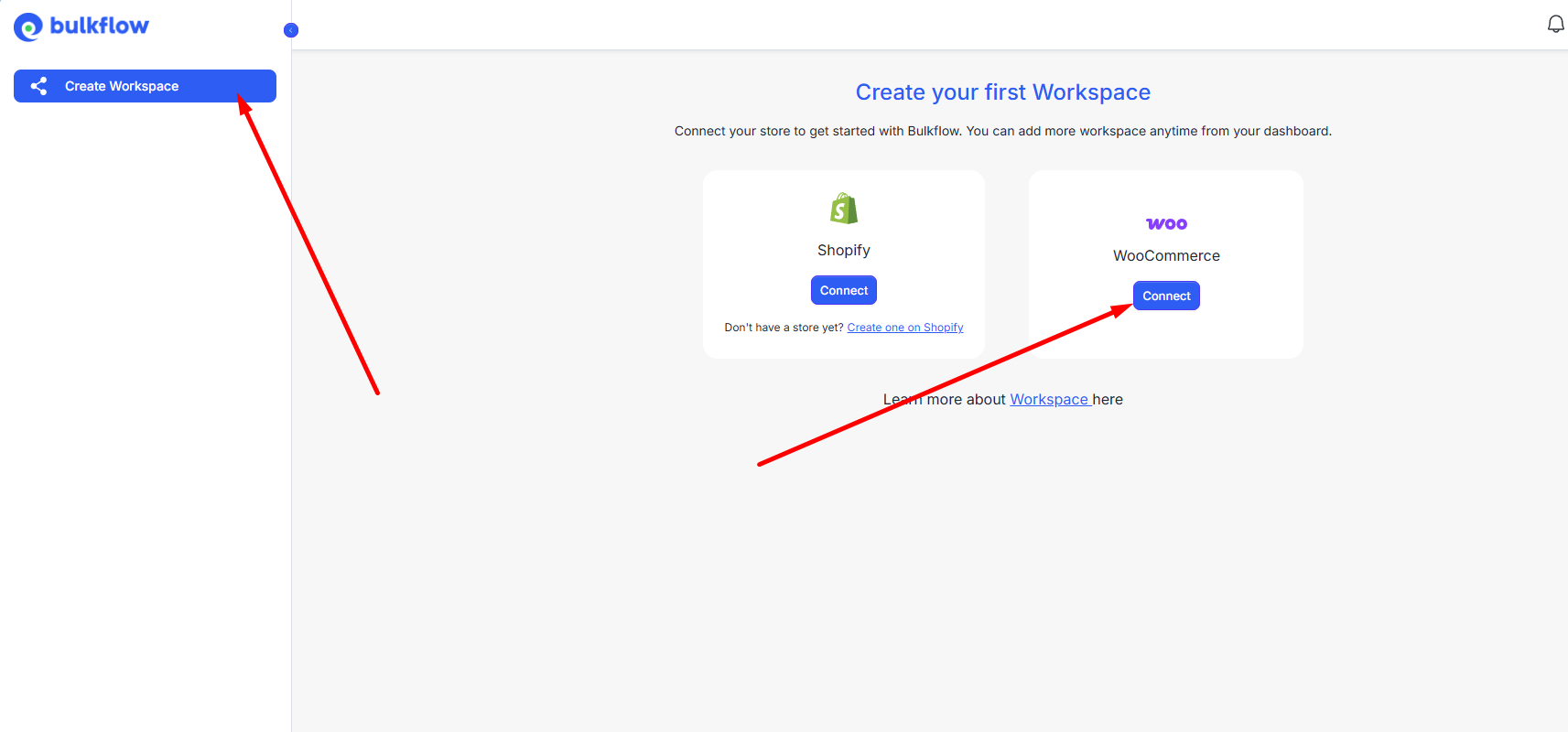Click the Create your first Workspace heading

tap(1003, 92)
